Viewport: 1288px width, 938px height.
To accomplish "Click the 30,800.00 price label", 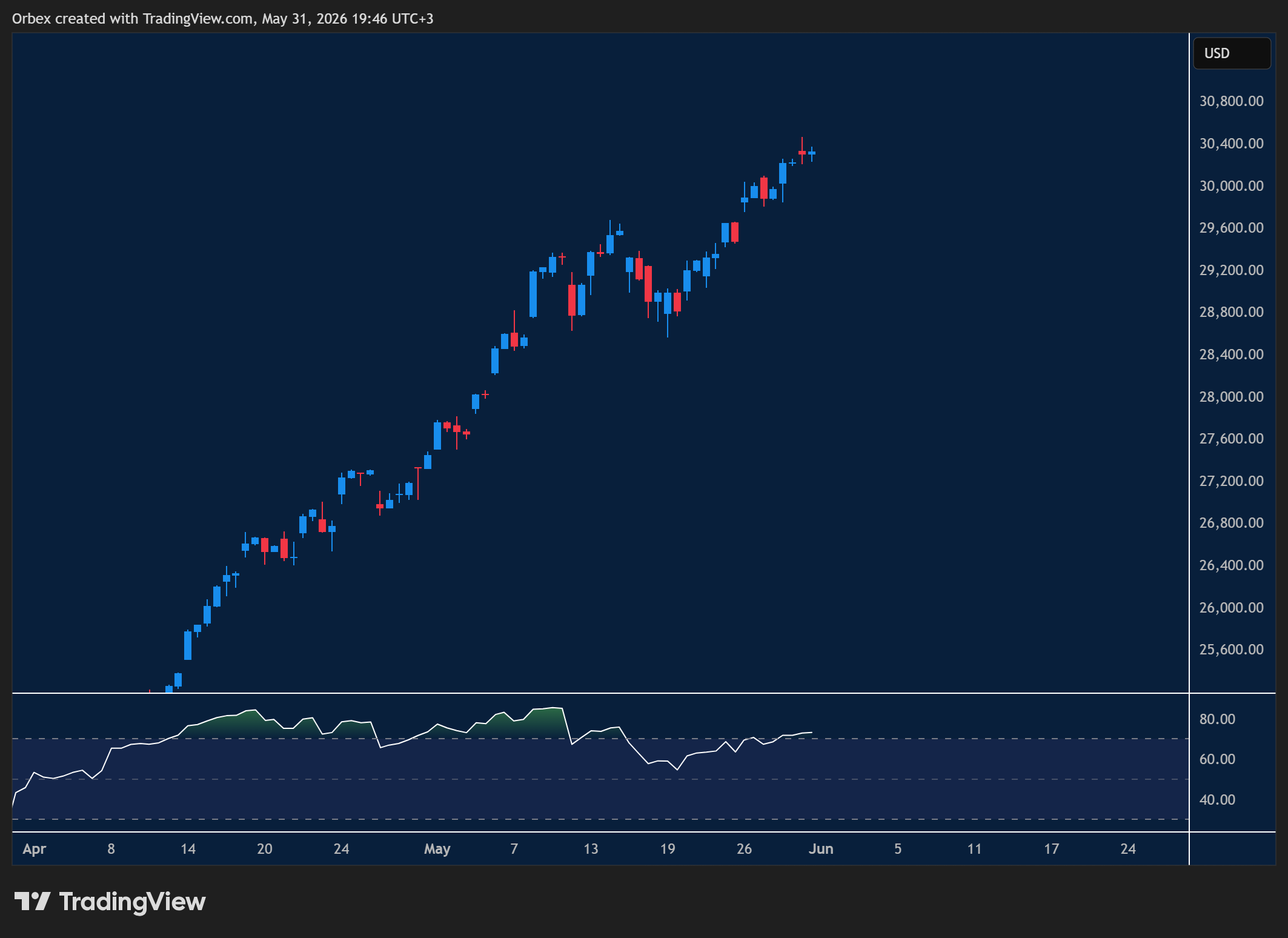I will [1232, 101].
